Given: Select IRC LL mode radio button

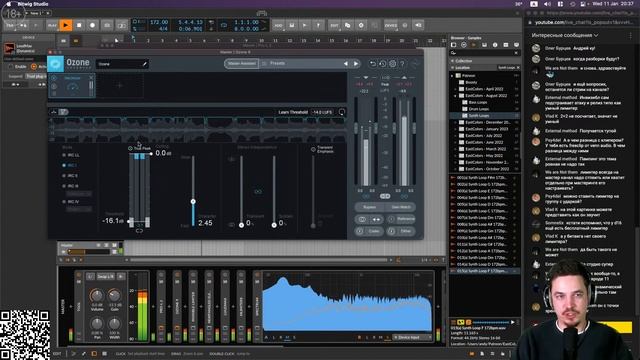Looking at the screenshot, I should pos(64,155).
